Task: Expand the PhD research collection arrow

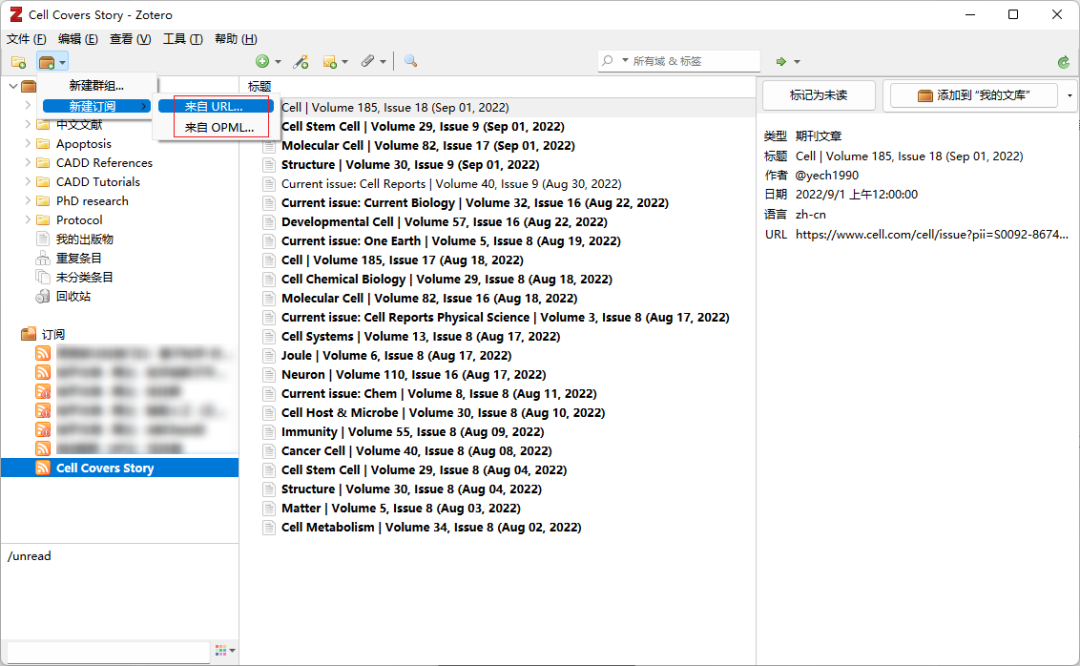Action: (x=28, y=201)
